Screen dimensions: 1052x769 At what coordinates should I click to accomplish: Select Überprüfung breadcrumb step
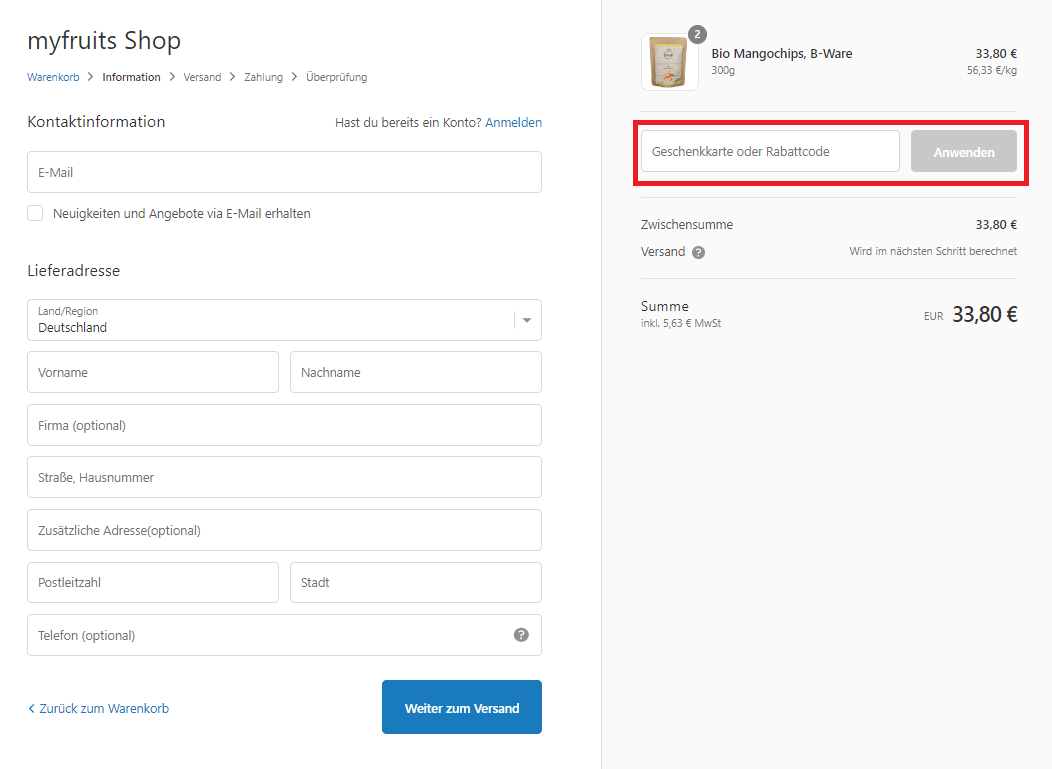(x=337, y=77)
